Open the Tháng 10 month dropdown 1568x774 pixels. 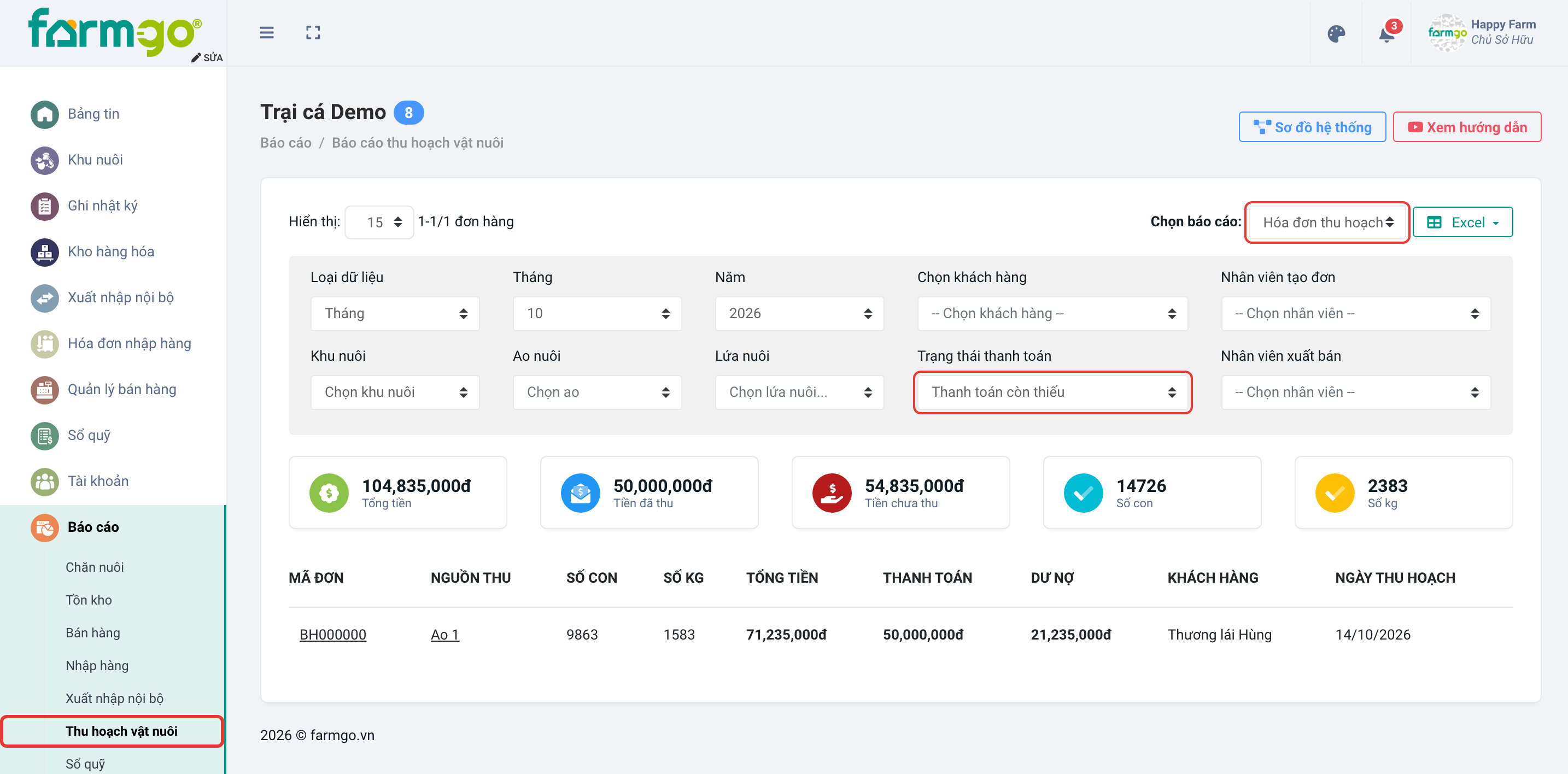click(597, 314)
